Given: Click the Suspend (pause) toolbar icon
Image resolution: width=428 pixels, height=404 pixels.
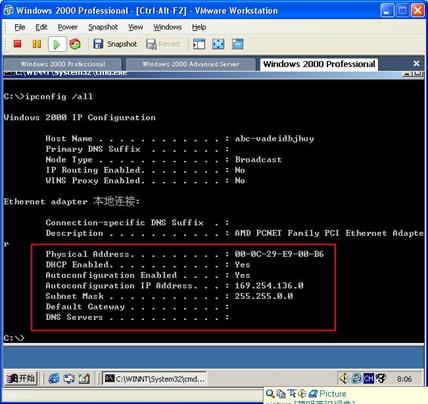Looking at the screenshot, I should [x=37, y=44].
